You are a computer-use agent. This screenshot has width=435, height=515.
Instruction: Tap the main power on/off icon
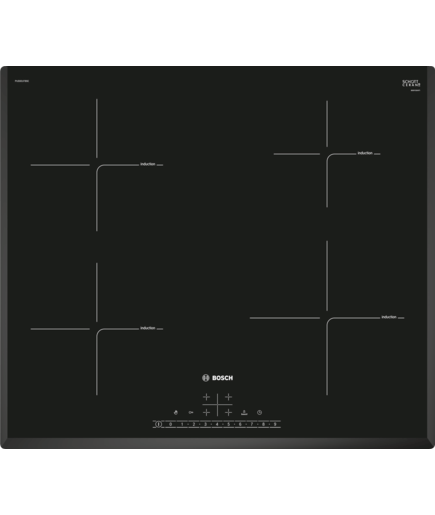point(158,424)
